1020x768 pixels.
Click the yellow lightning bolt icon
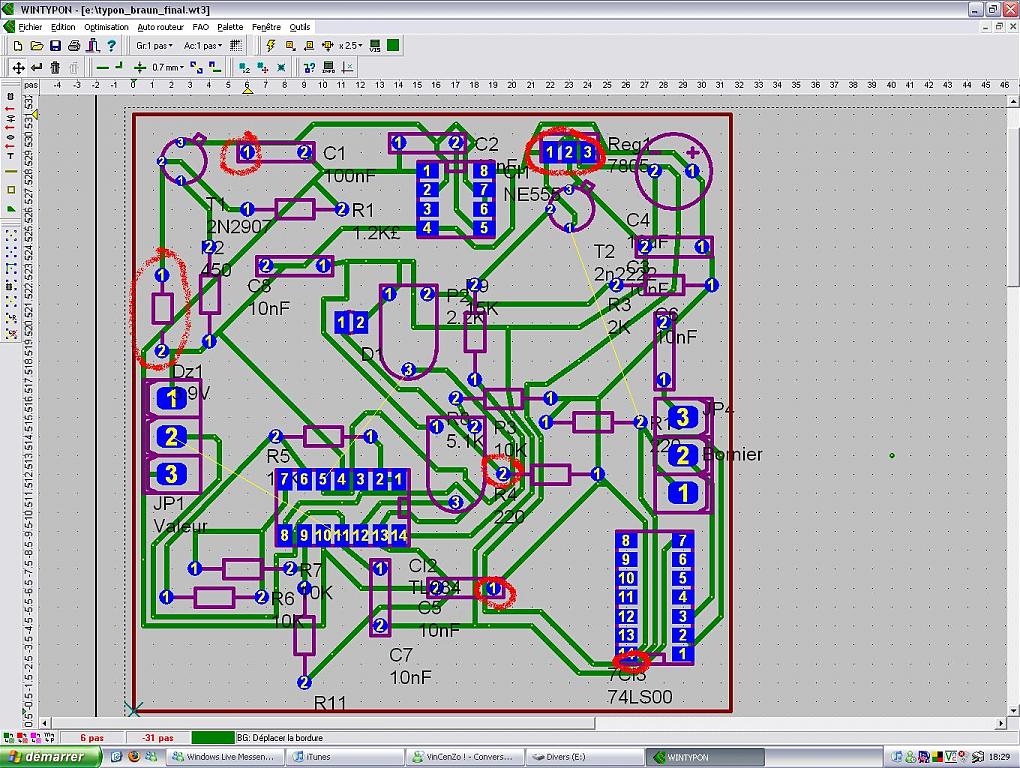pyautogui.click(x=271, y=46)
